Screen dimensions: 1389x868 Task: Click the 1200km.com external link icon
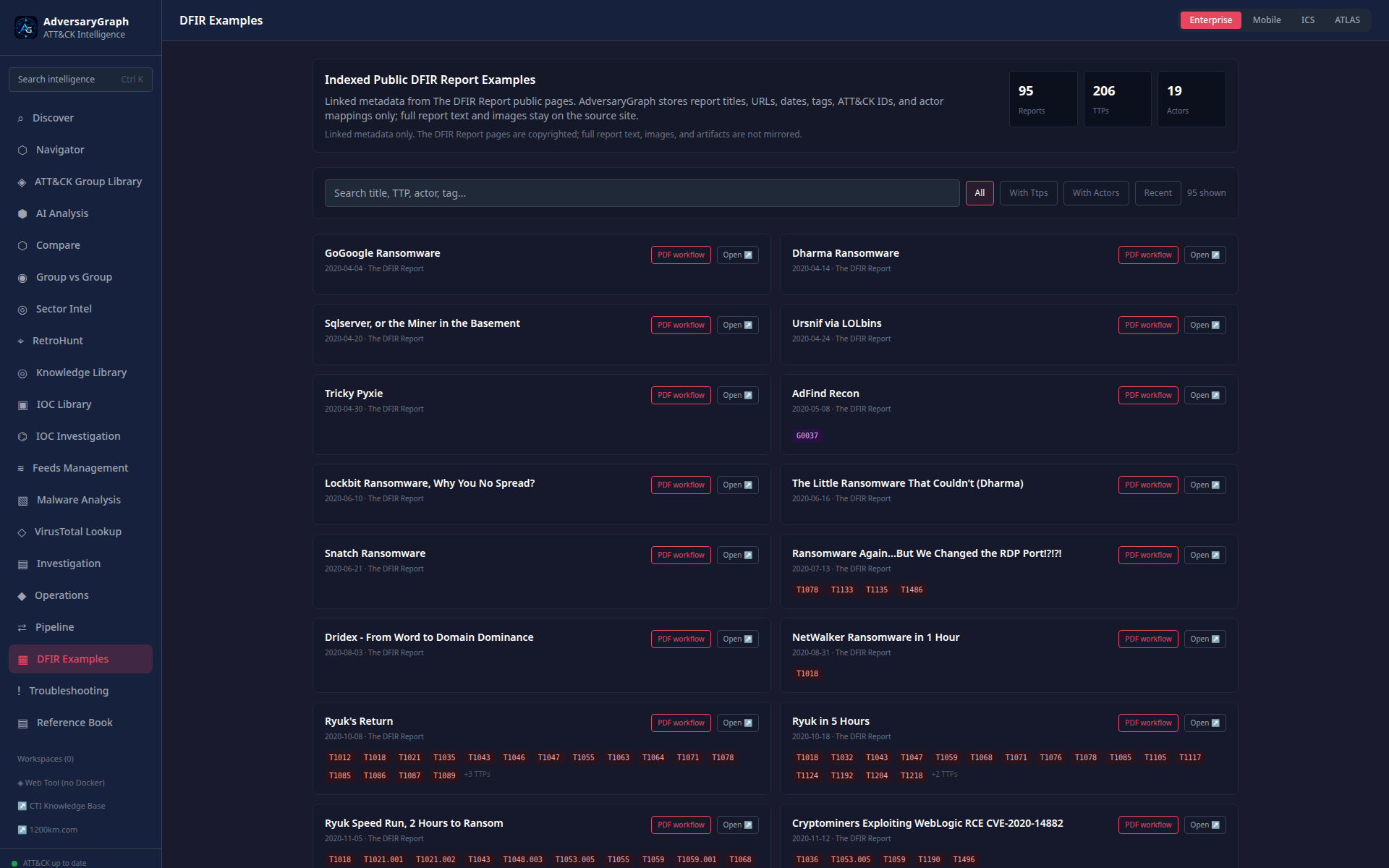[x=22, y=830]
